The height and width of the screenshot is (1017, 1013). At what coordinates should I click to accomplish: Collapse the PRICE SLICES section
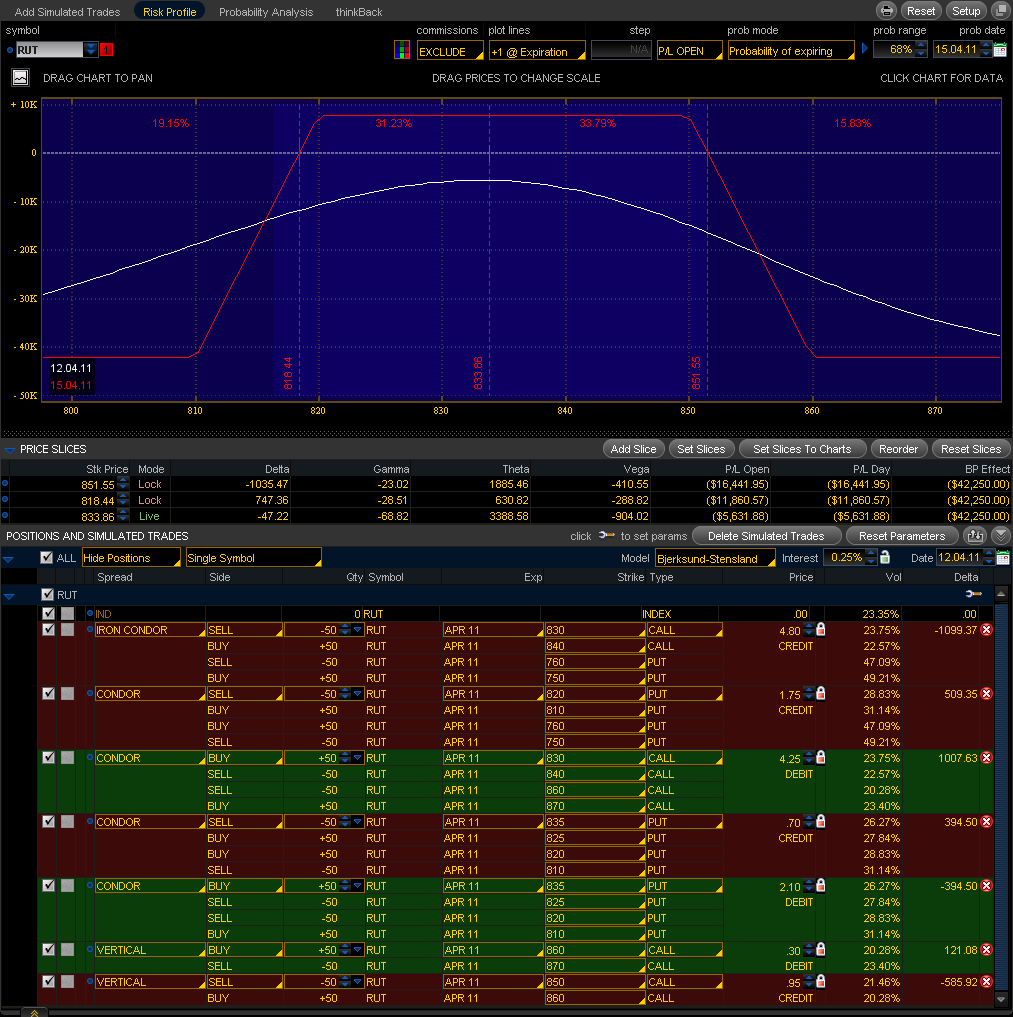click(x=10, y=449)
